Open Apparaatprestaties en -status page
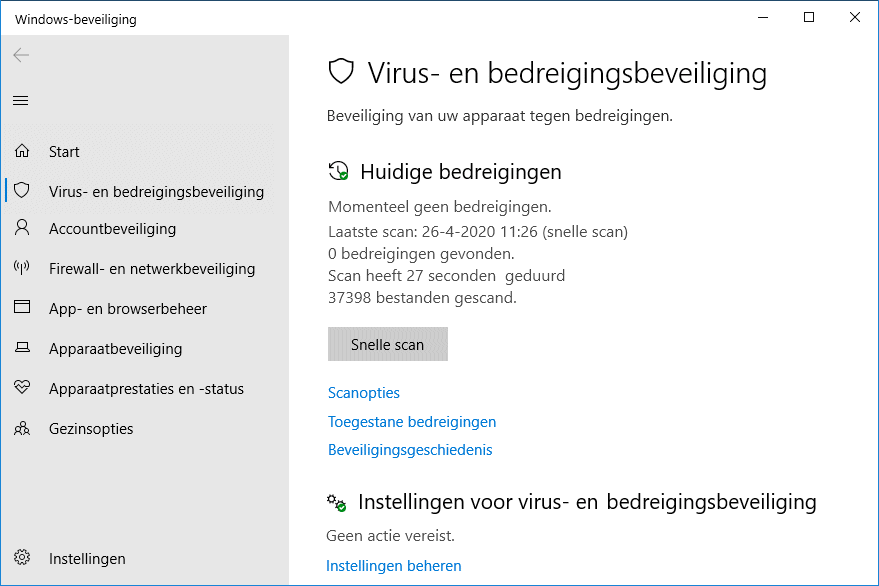This screenshot has width=879, height=586. pos(146,389)
